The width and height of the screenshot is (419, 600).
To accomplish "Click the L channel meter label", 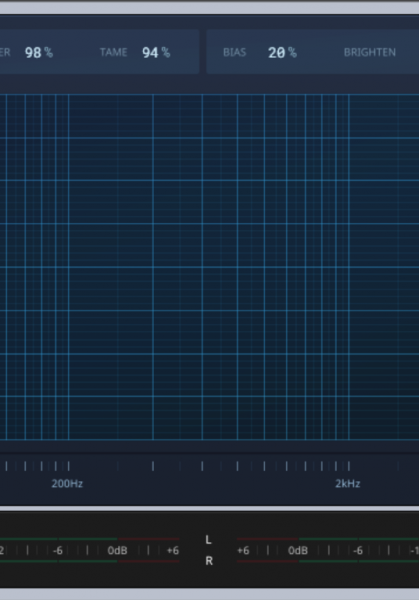I will 209,540.
